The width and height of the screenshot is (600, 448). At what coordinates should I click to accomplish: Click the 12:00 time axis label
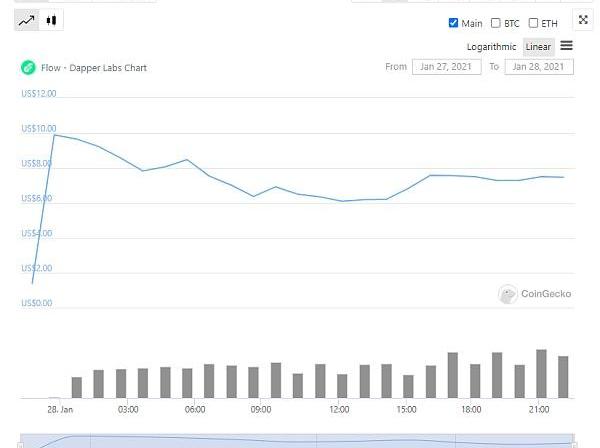339,409
